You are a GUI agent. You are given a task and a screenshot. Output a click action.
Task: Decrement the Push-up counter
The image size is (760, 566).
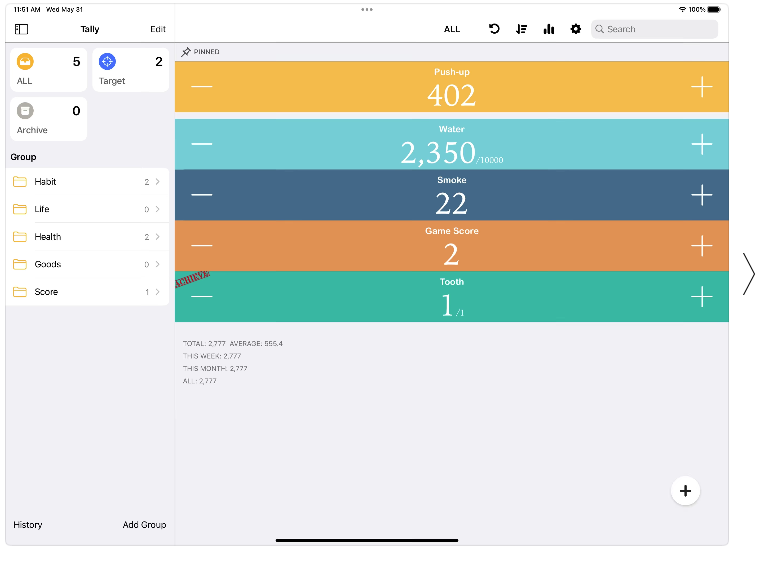[x=202, y=87]
